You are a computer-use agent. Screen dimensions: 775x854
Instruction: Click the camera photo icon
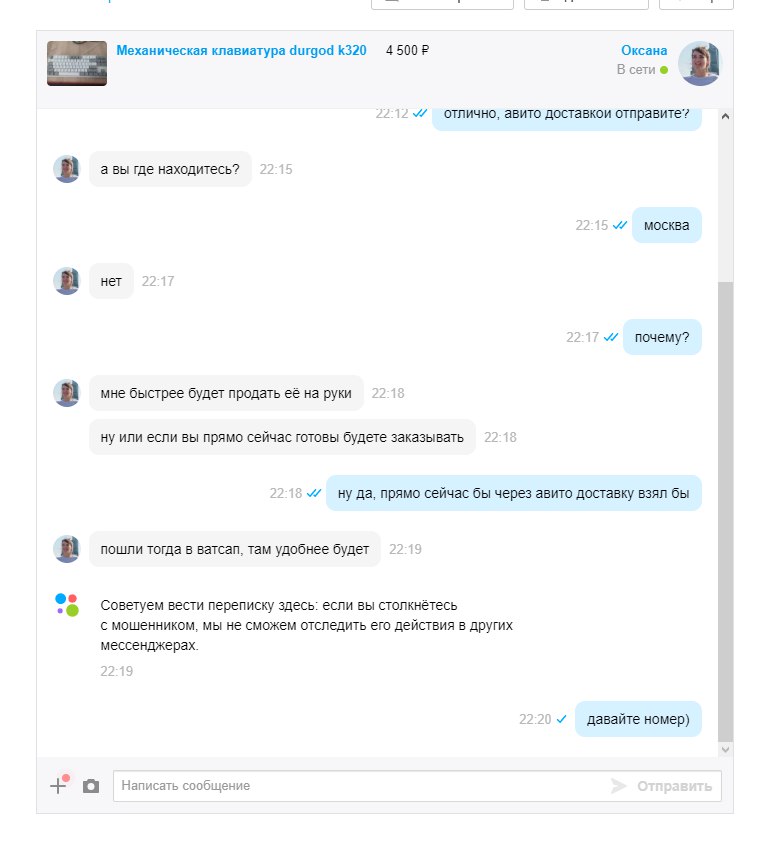point(91,786)
